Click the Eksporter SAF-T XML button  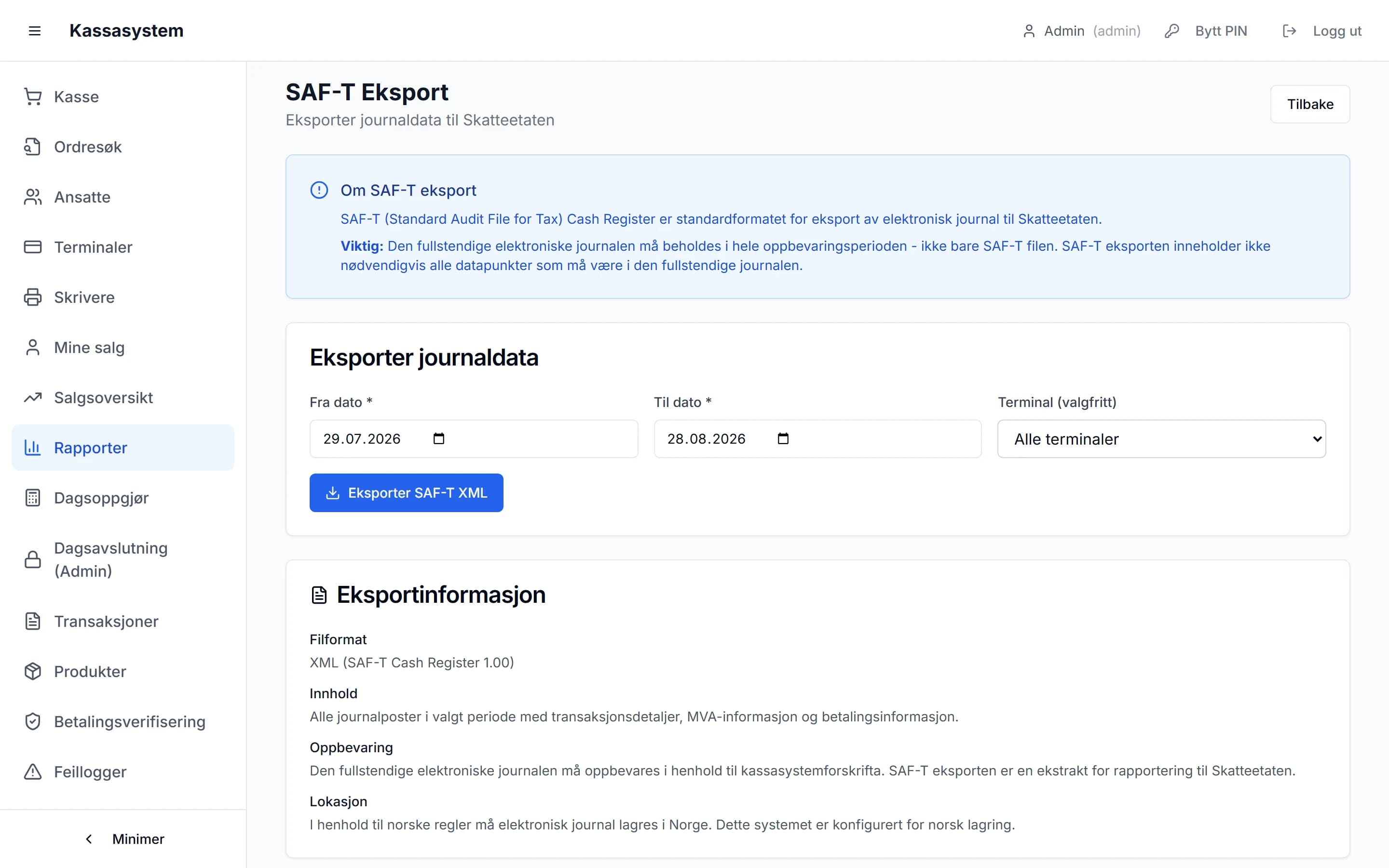coord(406,492)
